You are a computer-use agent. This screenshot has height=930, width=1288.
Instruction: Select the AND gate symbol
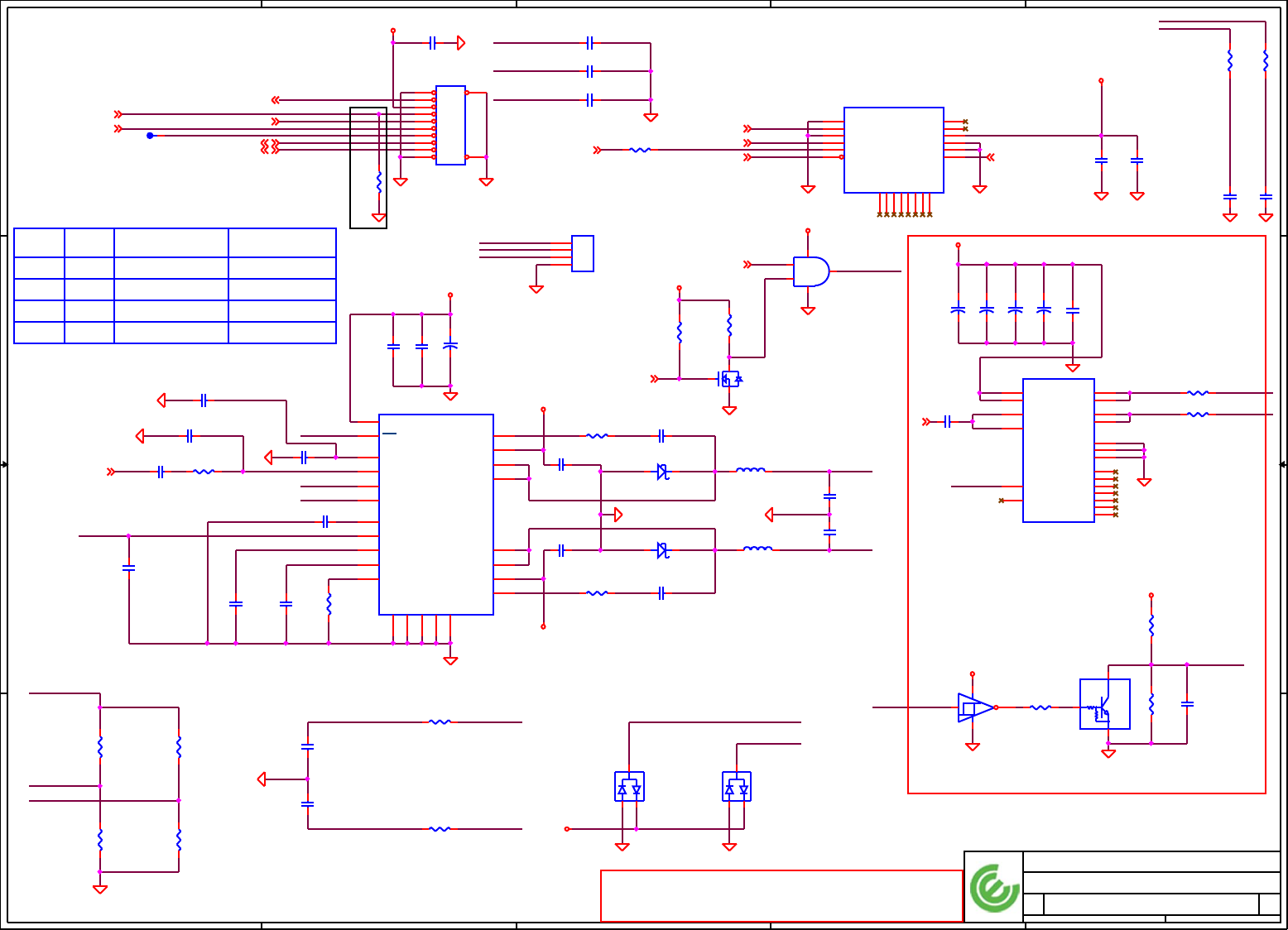pos(811,271)
